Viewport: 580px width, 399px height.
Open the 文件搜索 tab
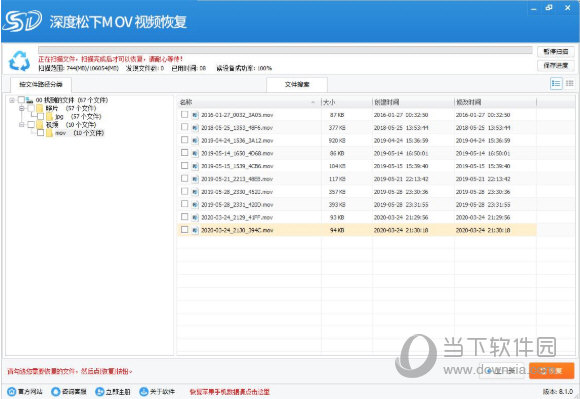[x=297, y=84]
